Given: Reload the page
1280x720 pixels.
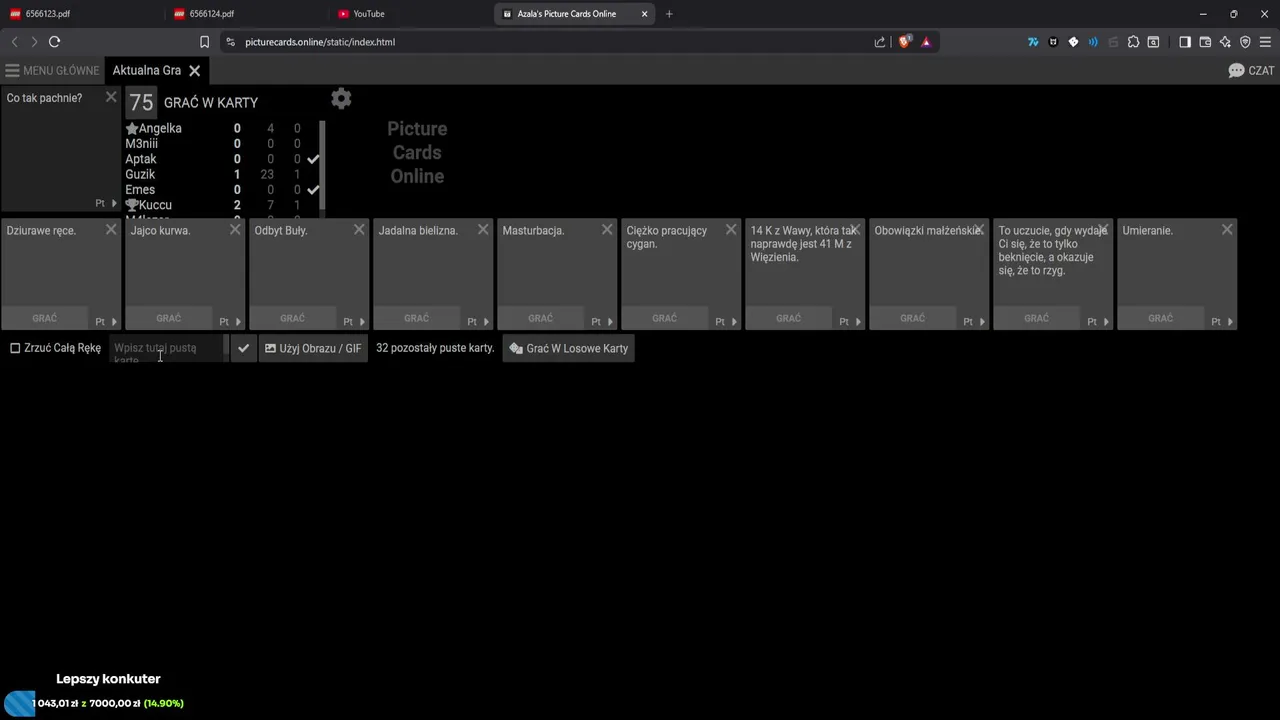Looking at the screenshot, I should (55, 42).
